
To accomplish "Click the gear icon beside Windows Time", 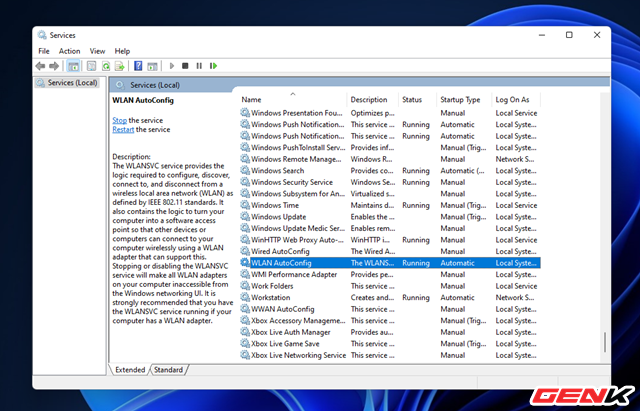I will coord(245,205).
